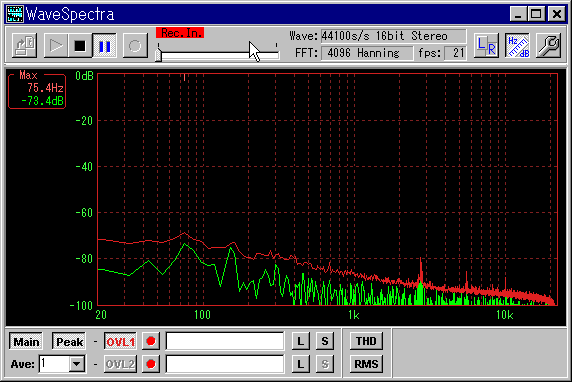The height and width of the screenshot is (382, 572).
Task: Toggle the Peak hold display button
Action: coord(69,342)
